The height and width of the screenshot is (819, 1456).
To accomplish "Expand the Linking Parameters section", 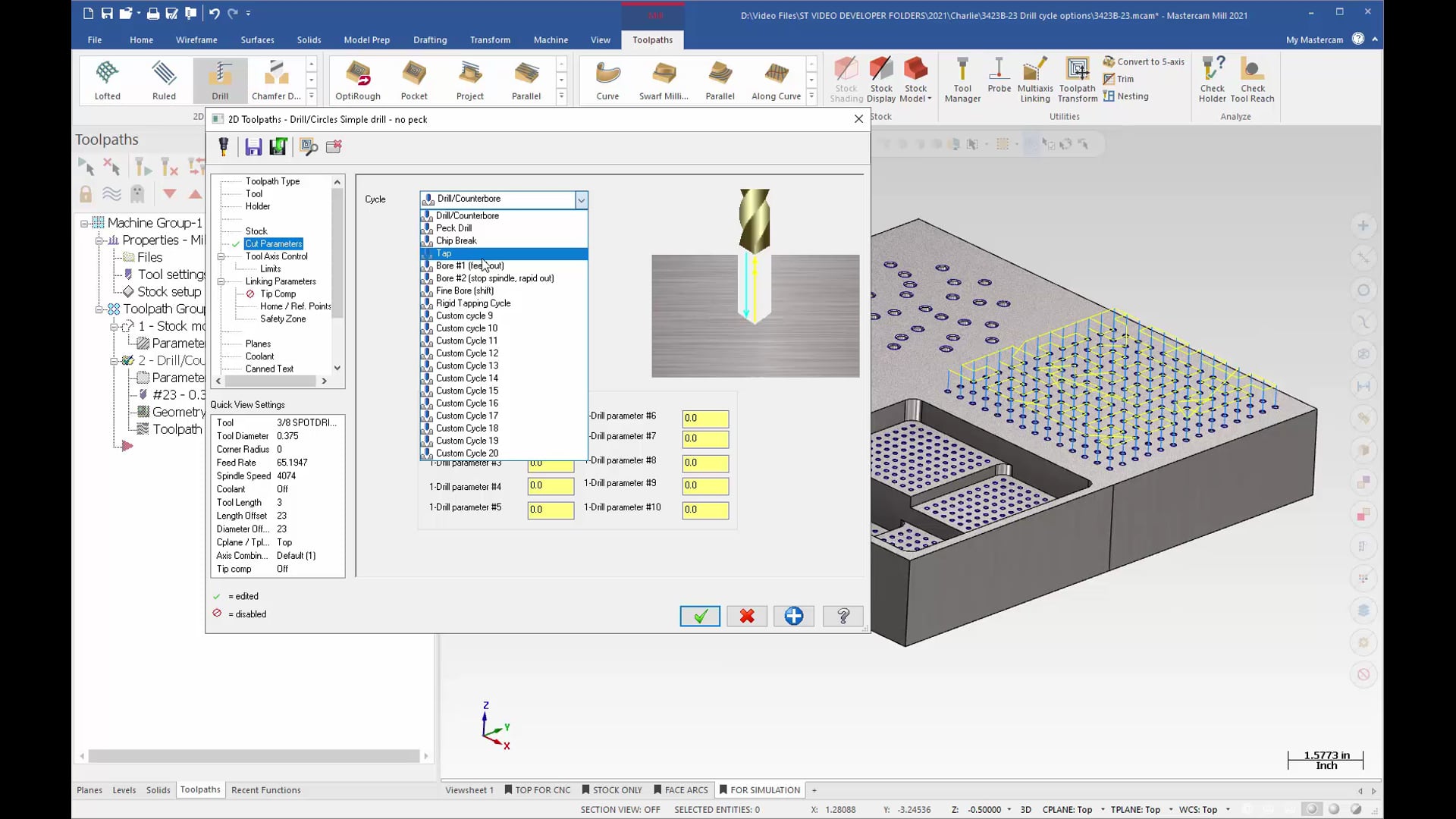I will click(222, 281).
